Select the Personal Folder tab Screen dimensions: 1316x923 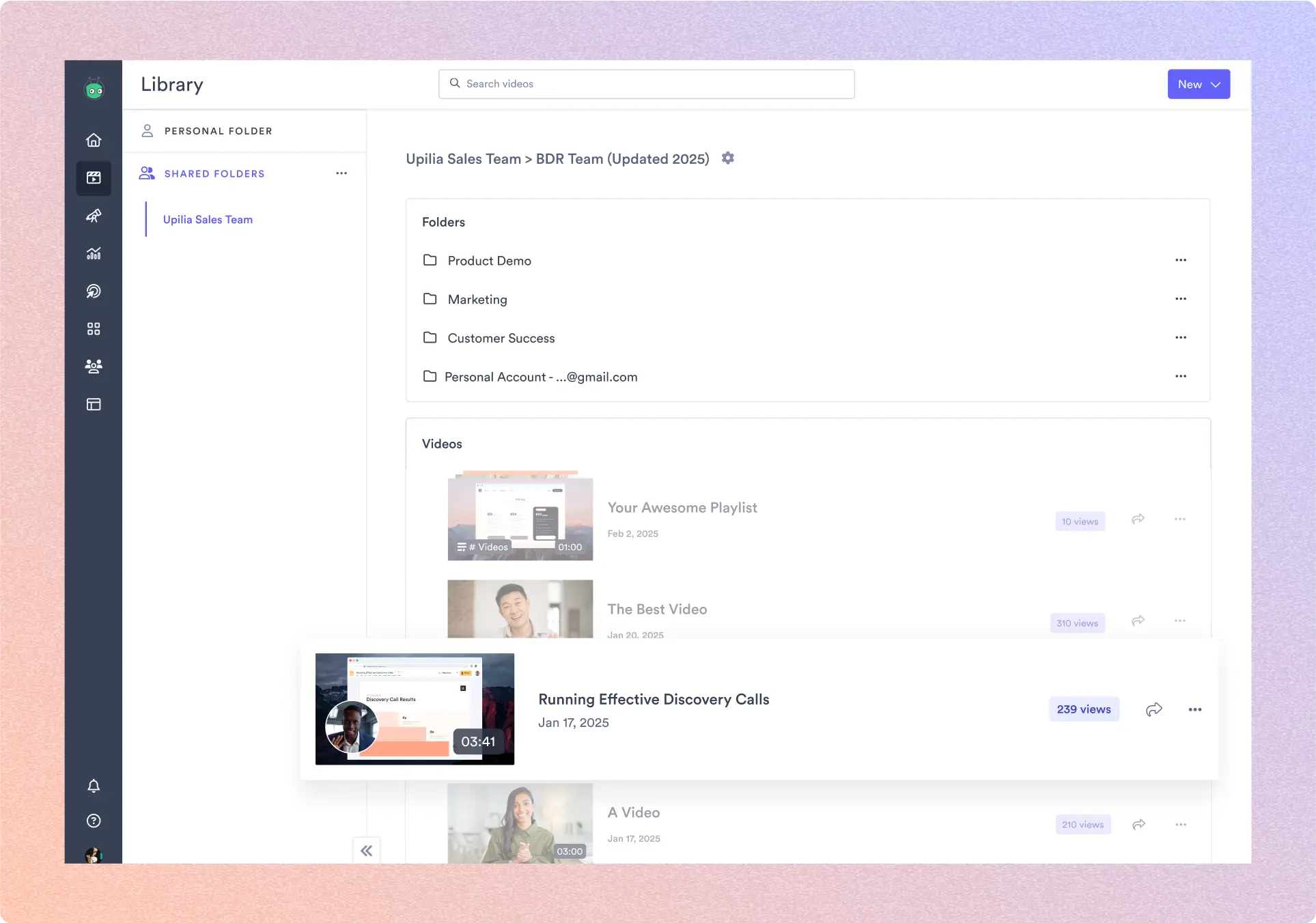coord(218,131)
